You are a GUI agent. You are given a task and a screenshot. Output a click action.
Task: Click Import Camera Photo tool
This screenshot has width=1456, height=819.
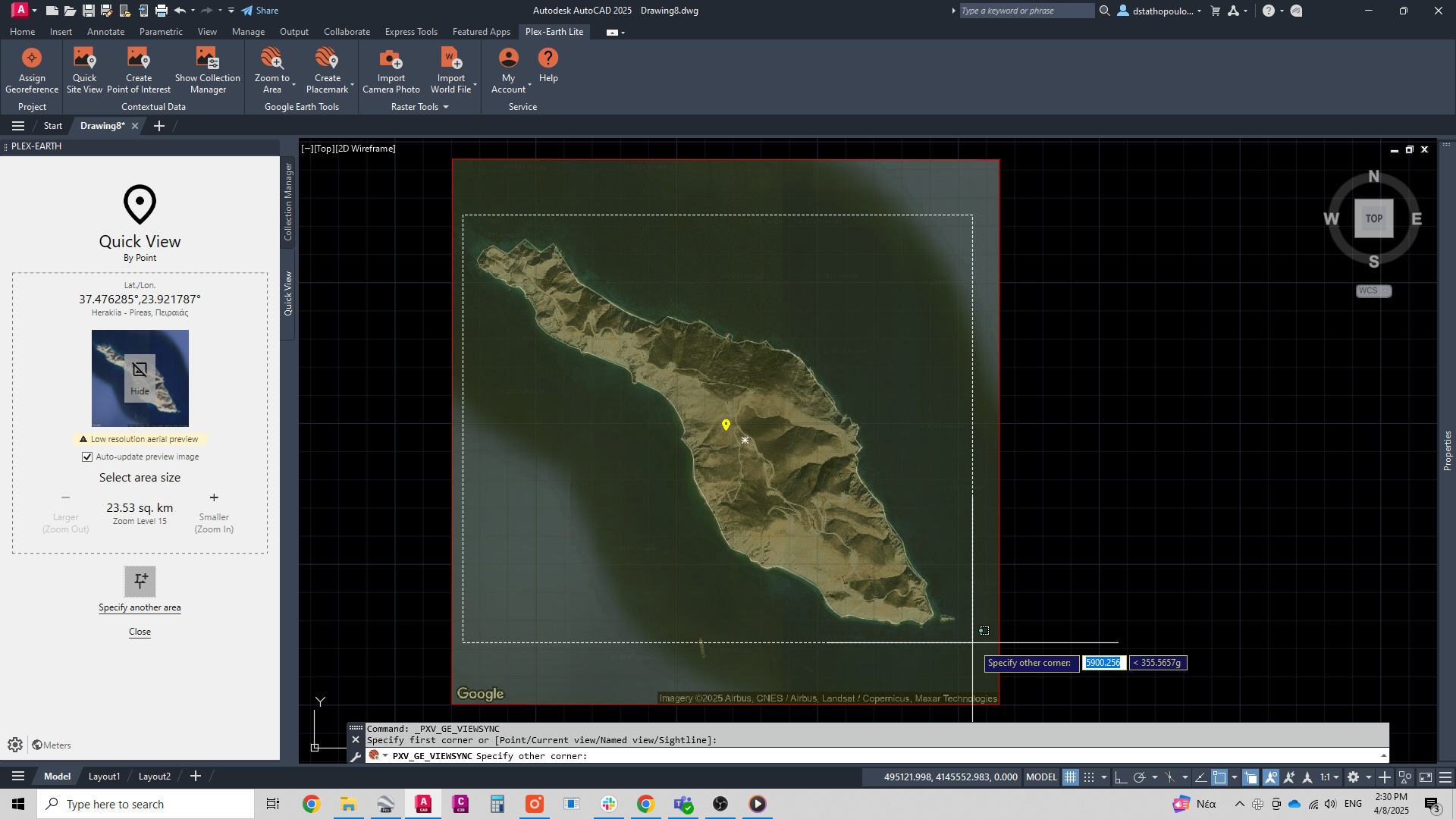tap(391, 70)
